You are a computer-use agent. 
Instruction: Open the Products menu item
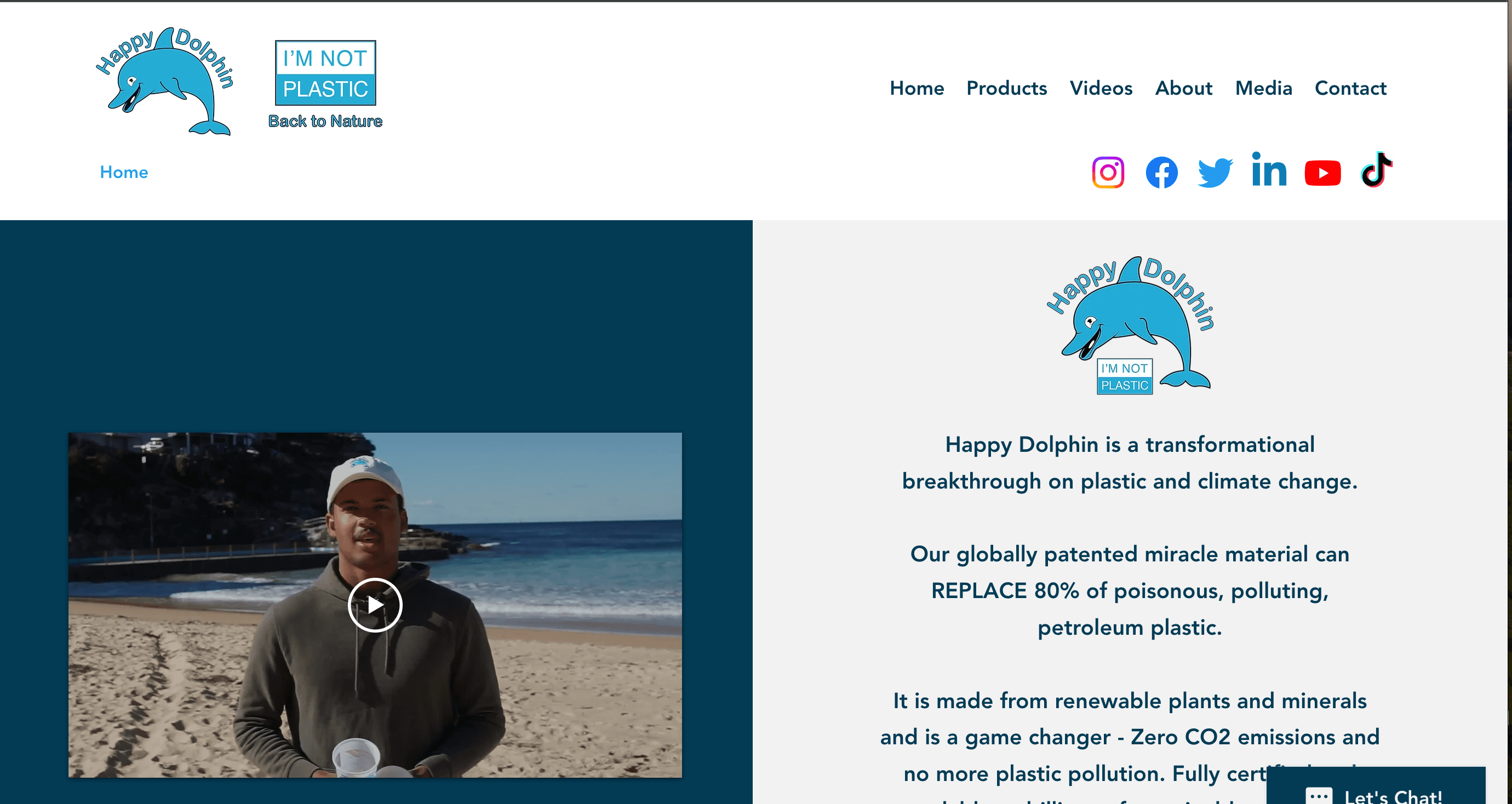(x=1007, y=88)
